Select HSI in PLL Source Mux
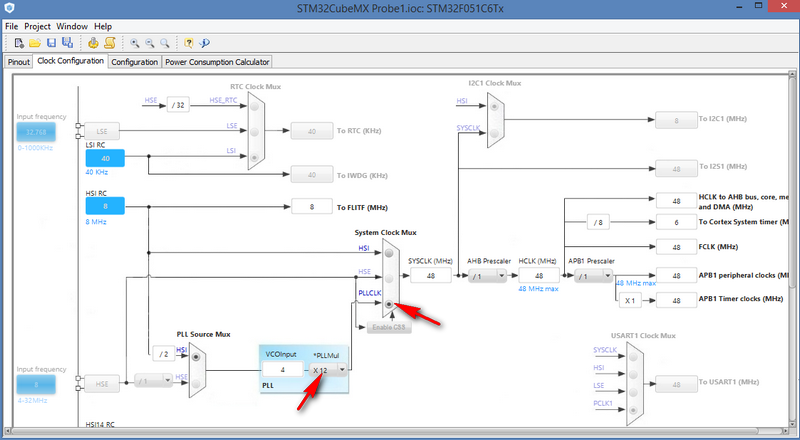 point(196,357)
